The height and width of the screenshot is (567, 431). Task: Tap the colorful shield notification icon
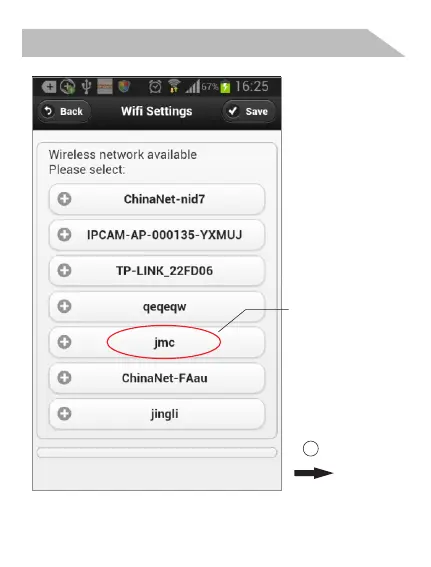tap(124, 87)
